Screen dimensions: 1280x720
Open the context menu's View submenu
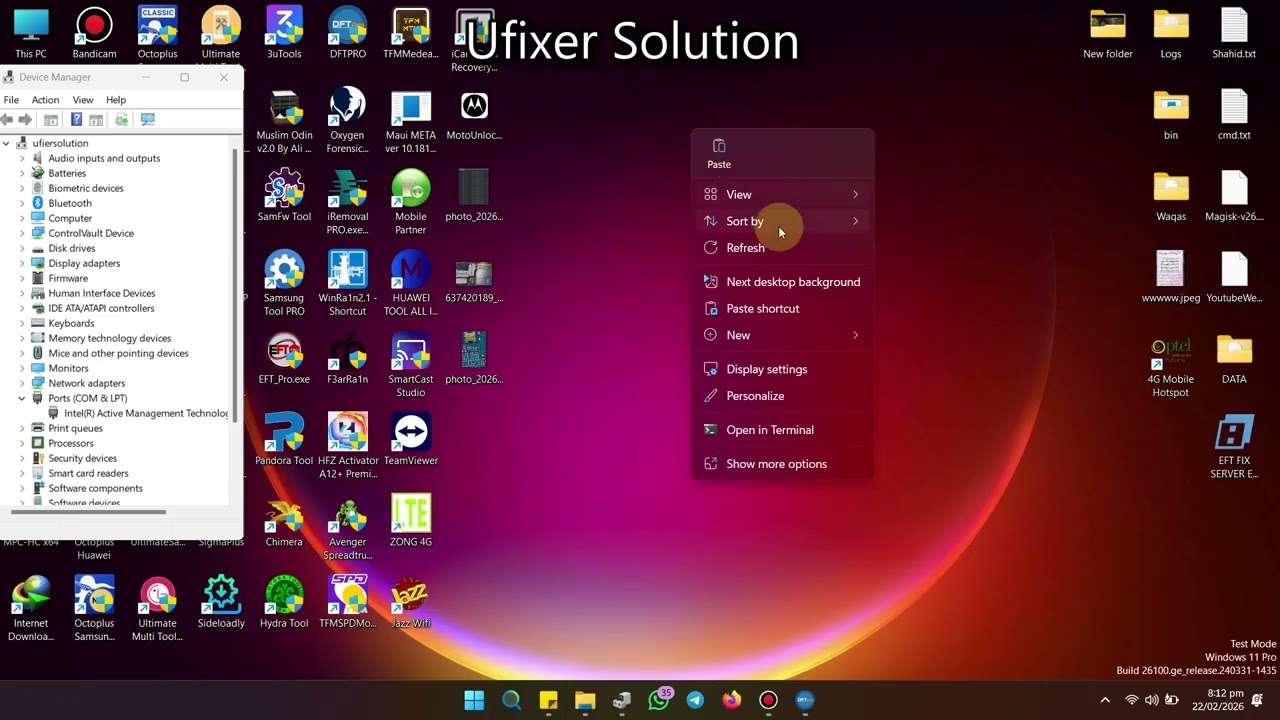coord(782,195)
